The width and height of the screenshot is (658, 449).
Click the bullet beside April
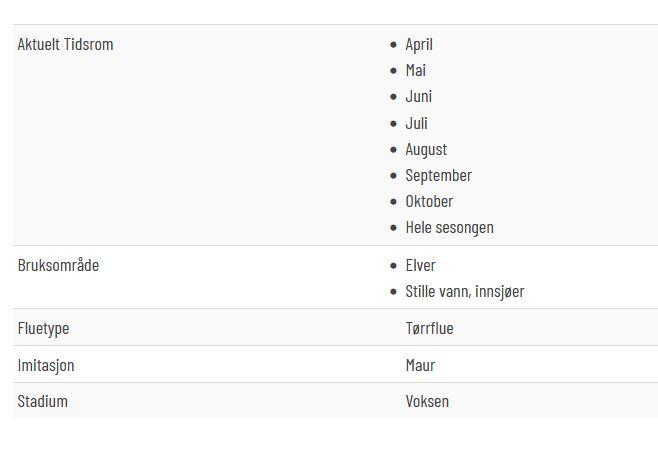pyautogui.click(x=393, y=44)
